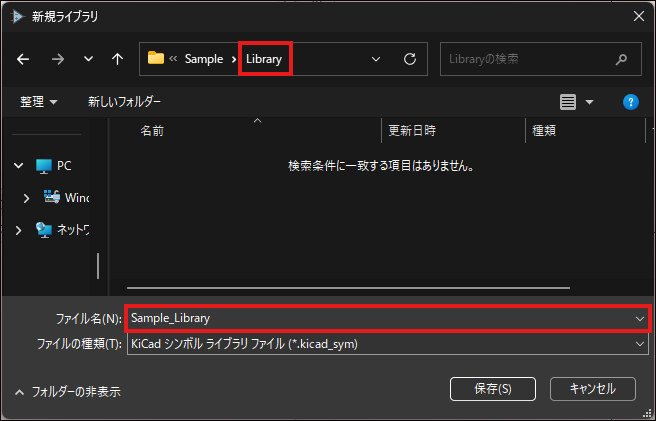This screenshot has width=656, height=421.
Task: Go up one folder level
Action: tap(117, 59)
